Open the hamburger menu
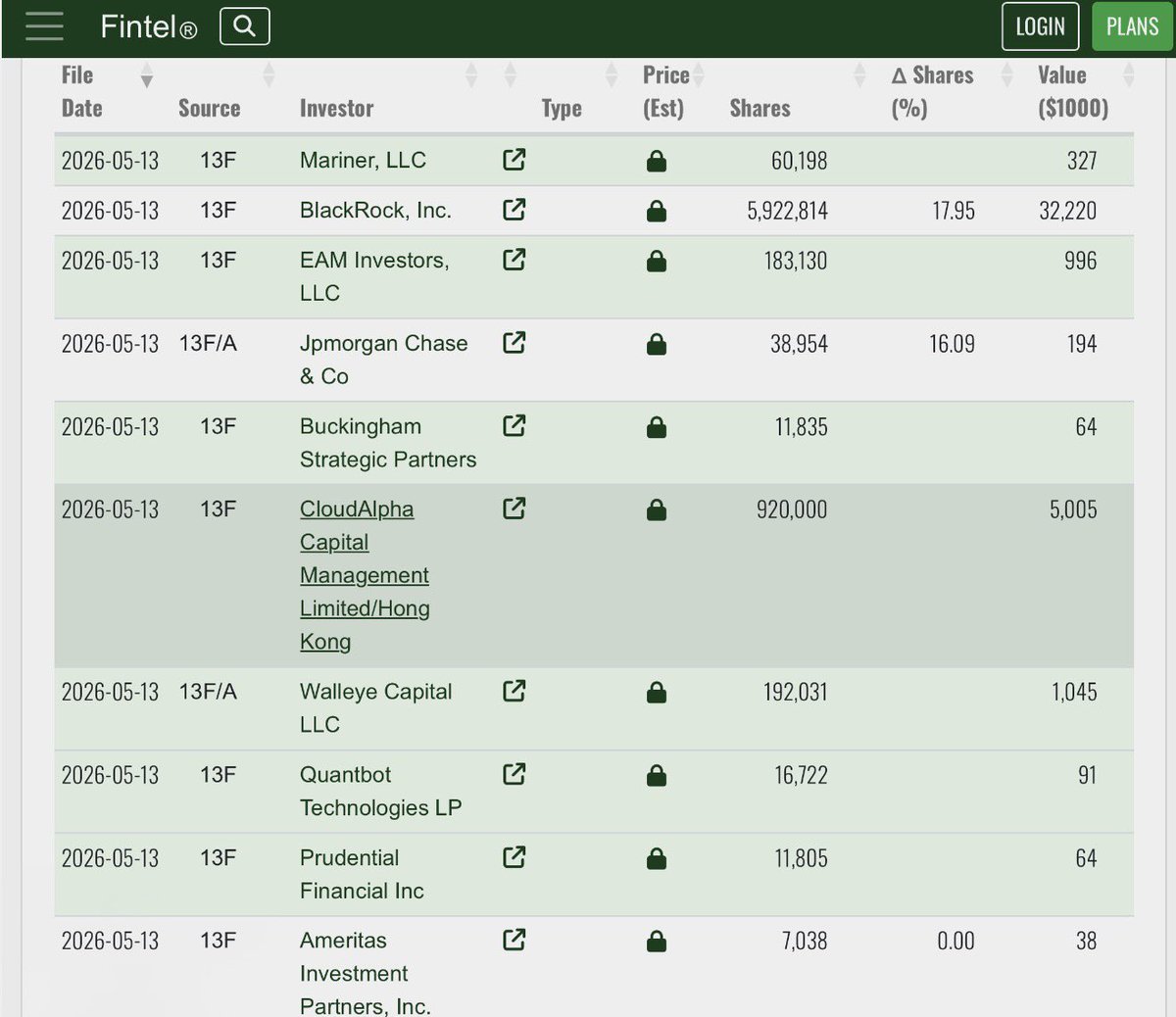Image resolution: width=1176 pixels, height=1017 pixels. point(44,26)
